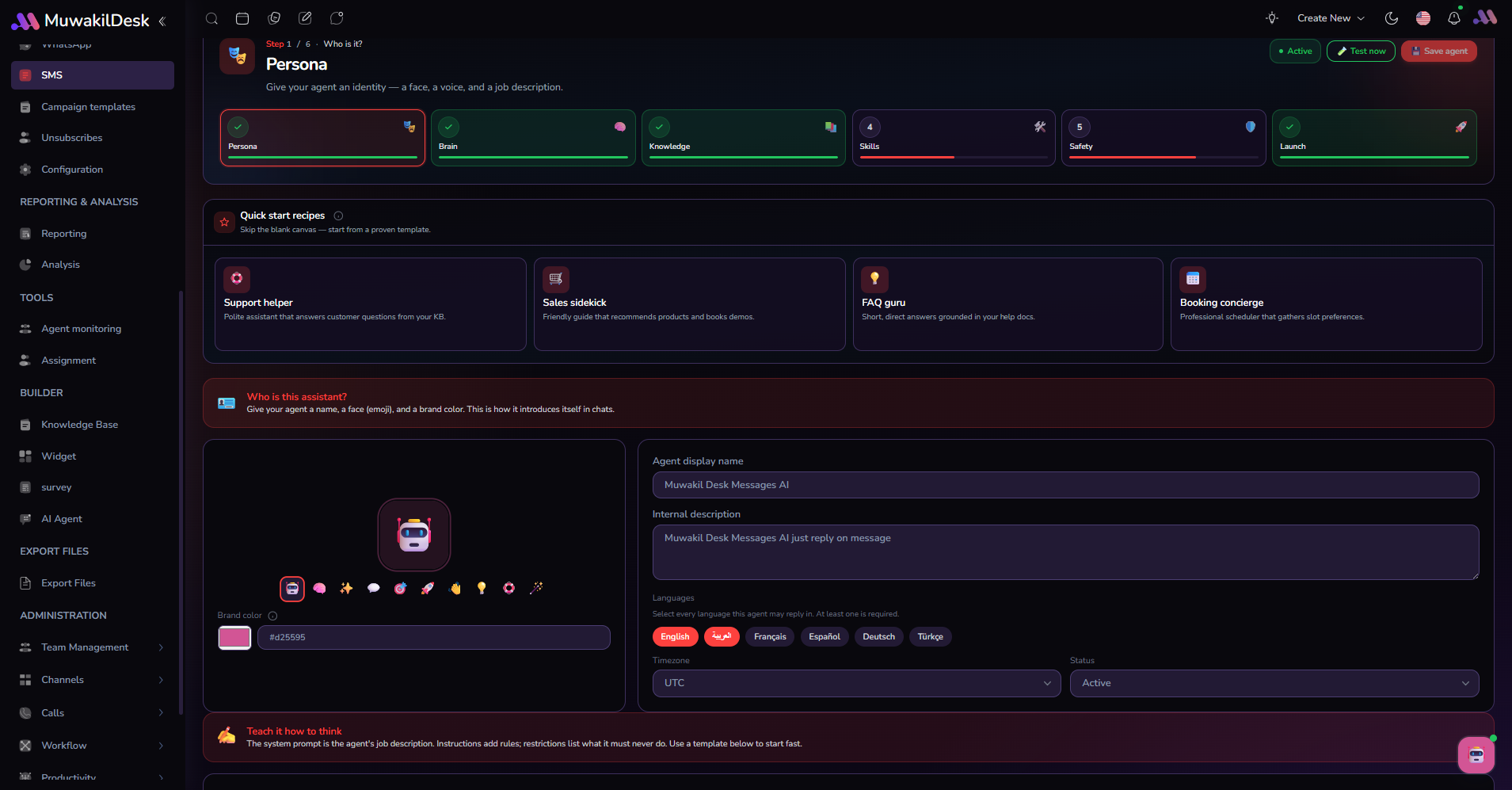Viewport: 1512px width, 790px height.
Task: Click the brand color hex field
Action: click(434, 637)
